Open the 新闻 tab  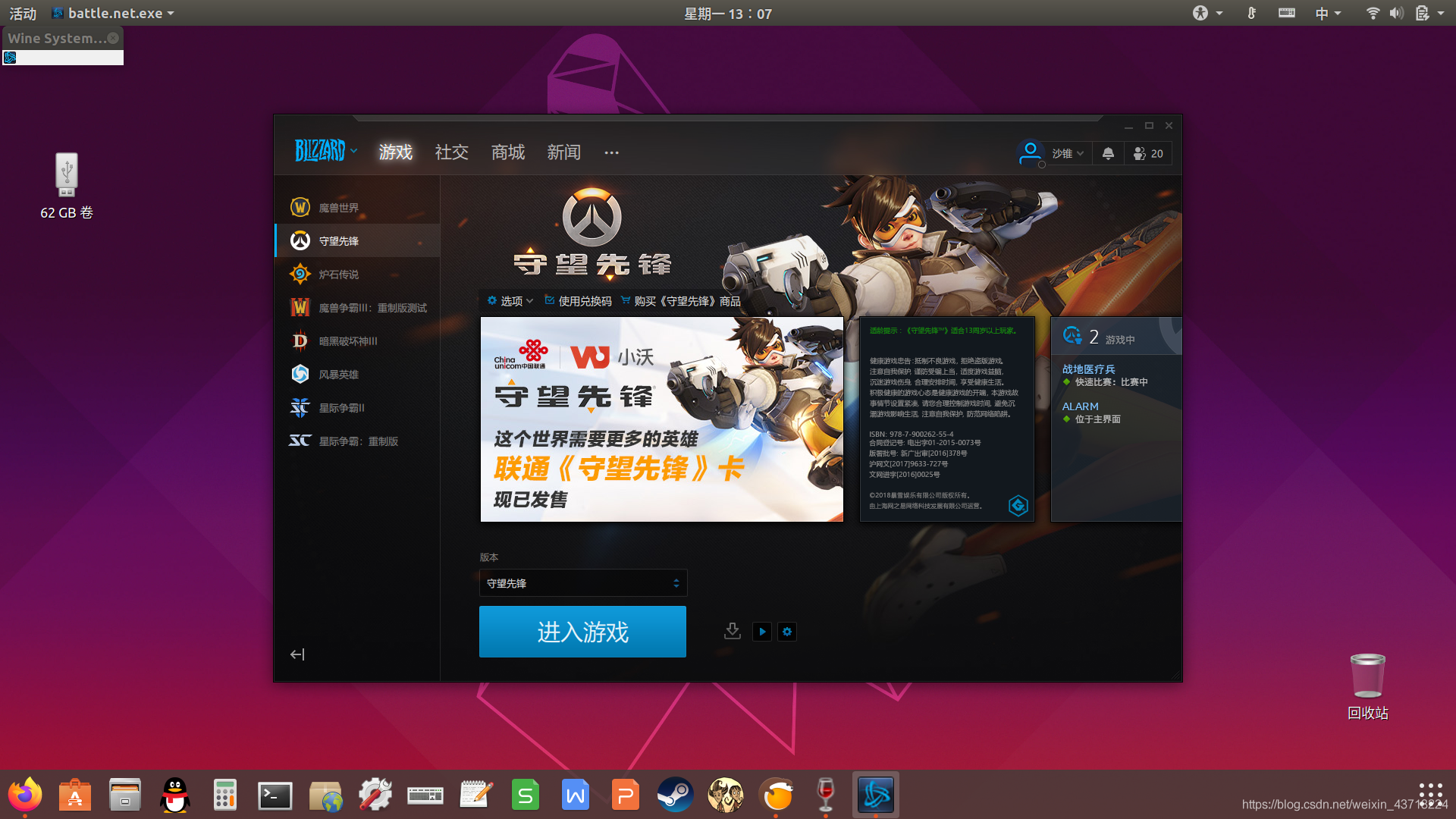(564, 152)
